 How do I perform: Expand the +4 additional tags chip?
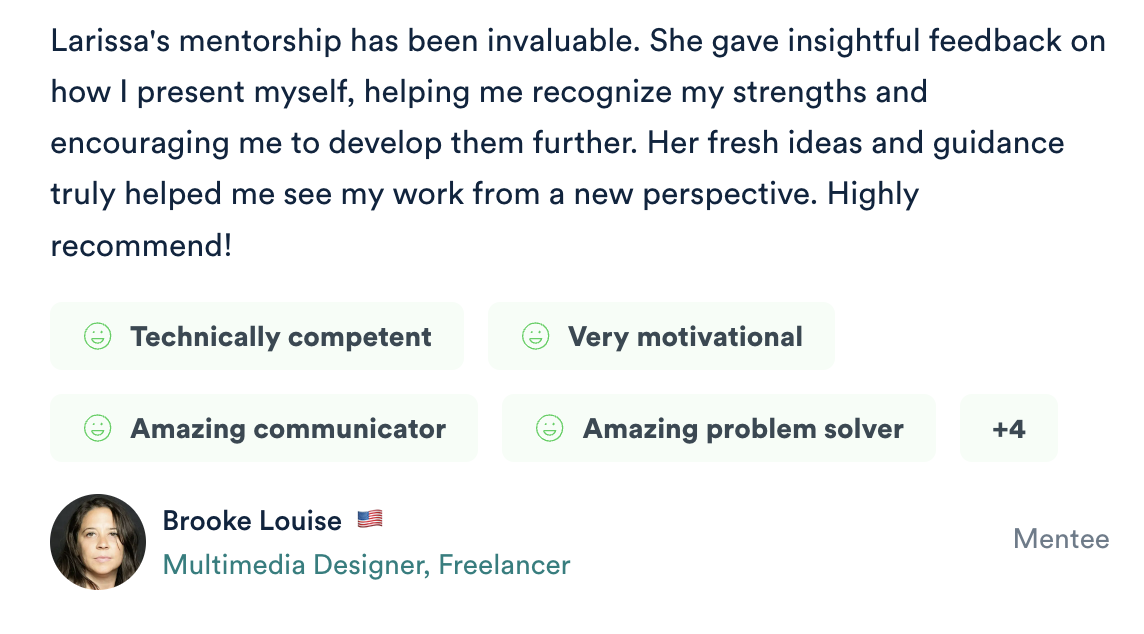pos(1008,429)
